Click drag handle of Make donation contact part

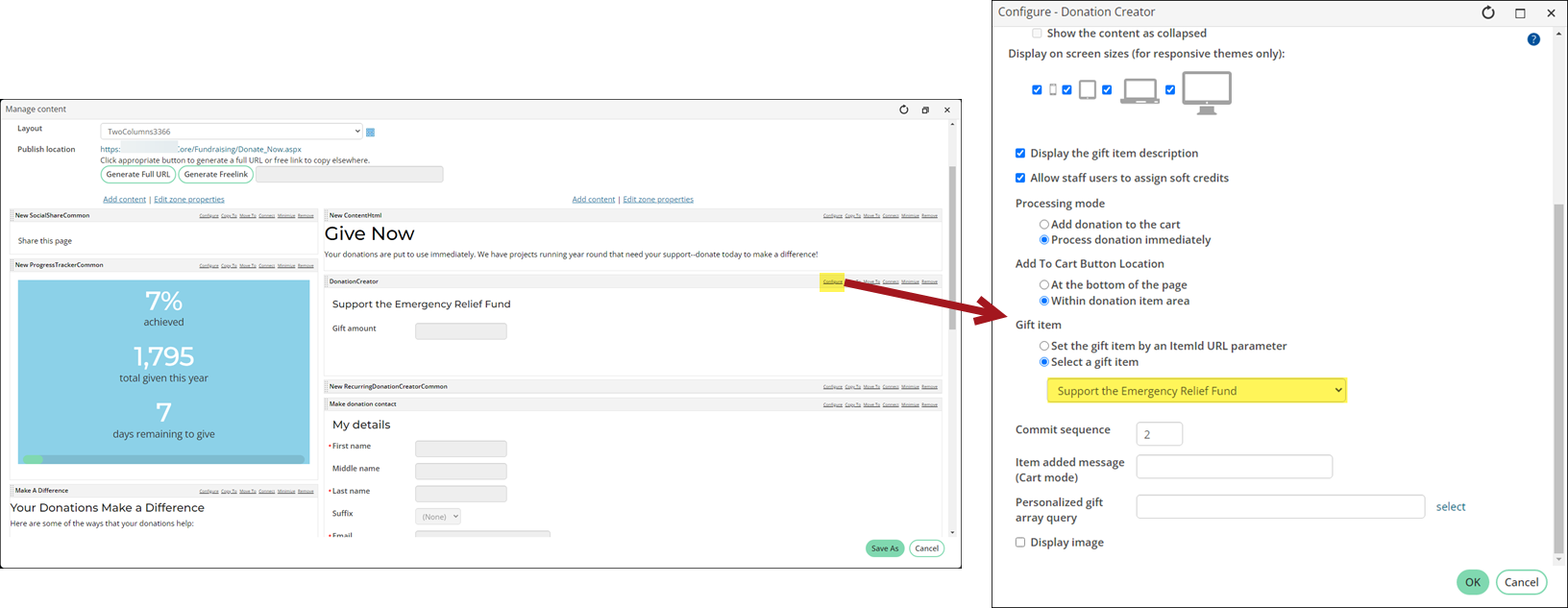click(x=327, y=404)
